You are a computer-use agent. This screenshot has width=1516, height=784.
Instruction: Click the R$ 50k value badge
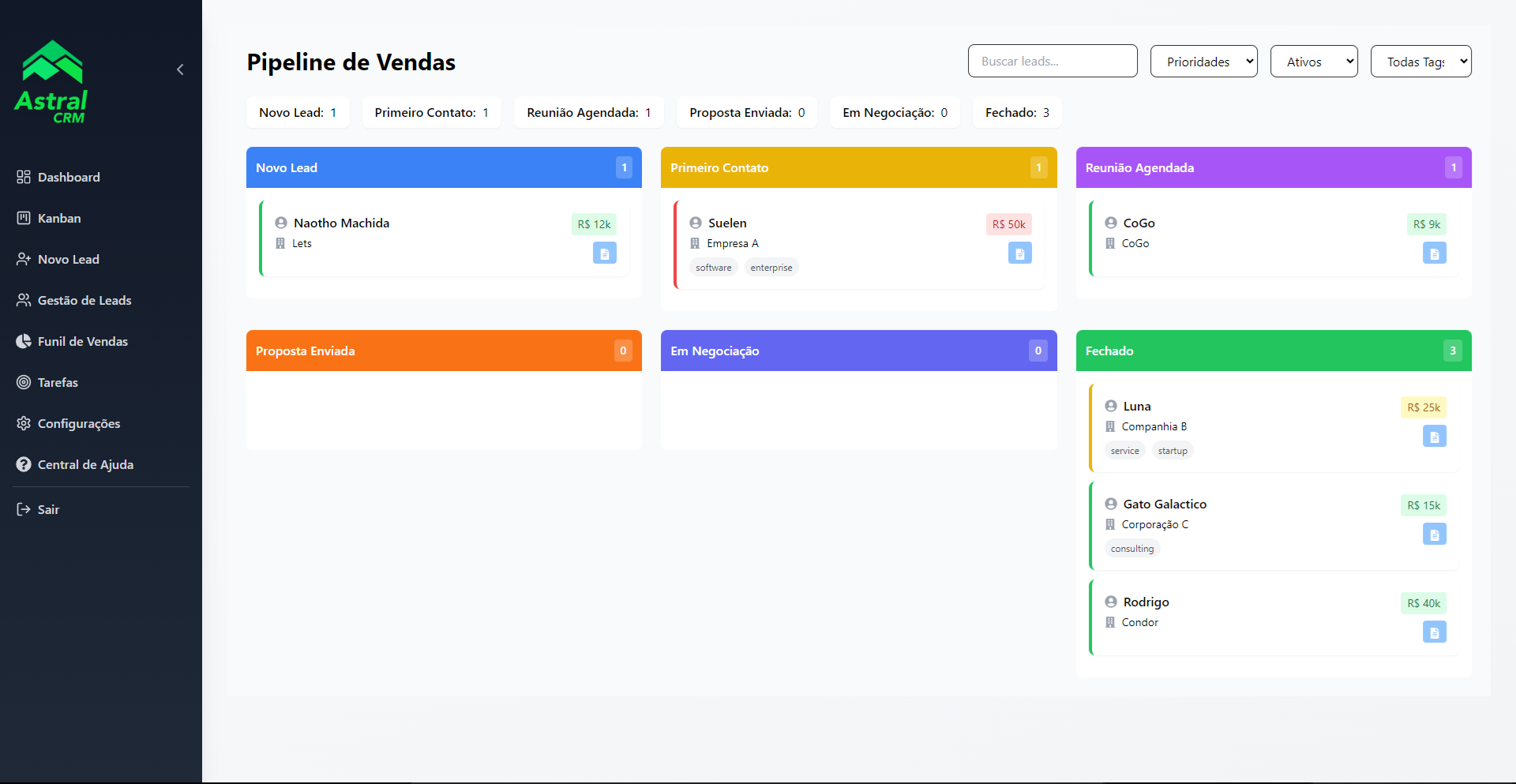coord(1008,224)
